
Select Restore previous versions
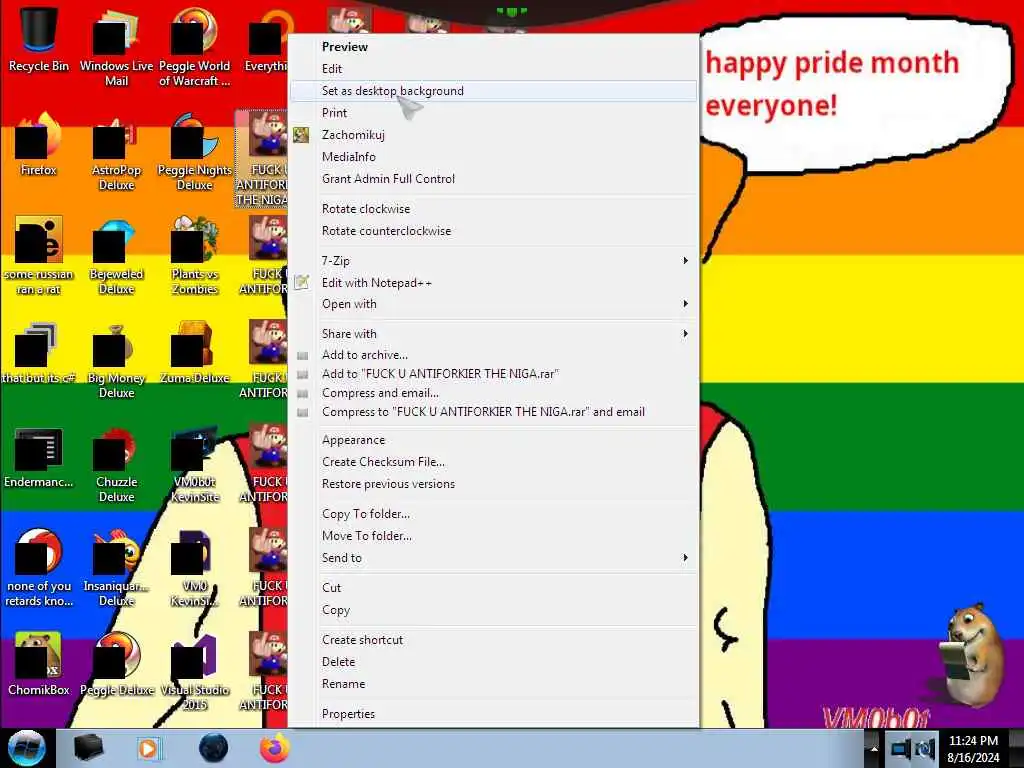coord(493,484)
